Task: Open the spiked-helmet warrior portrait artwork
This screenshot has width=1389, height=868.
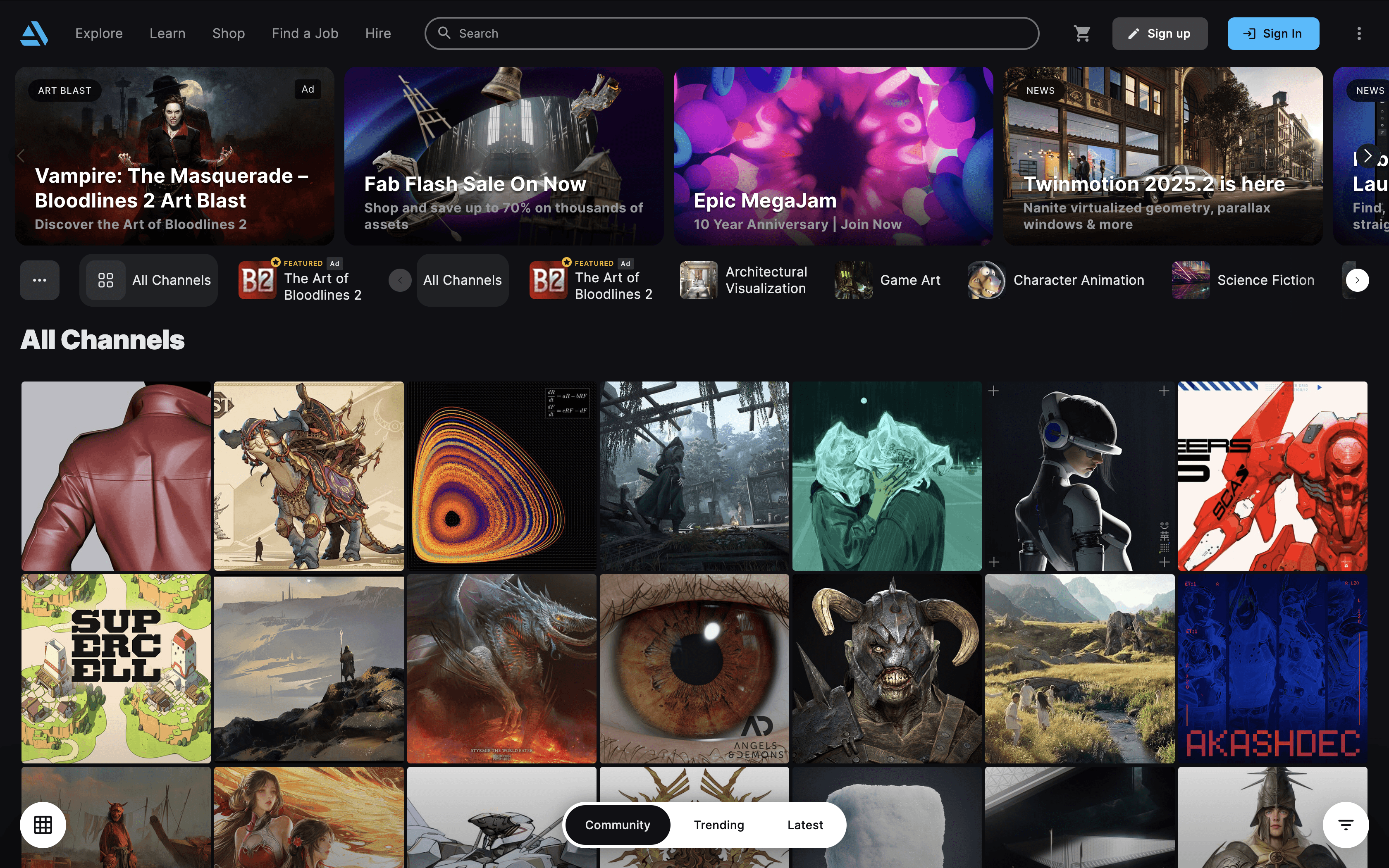Action: 1272,818
